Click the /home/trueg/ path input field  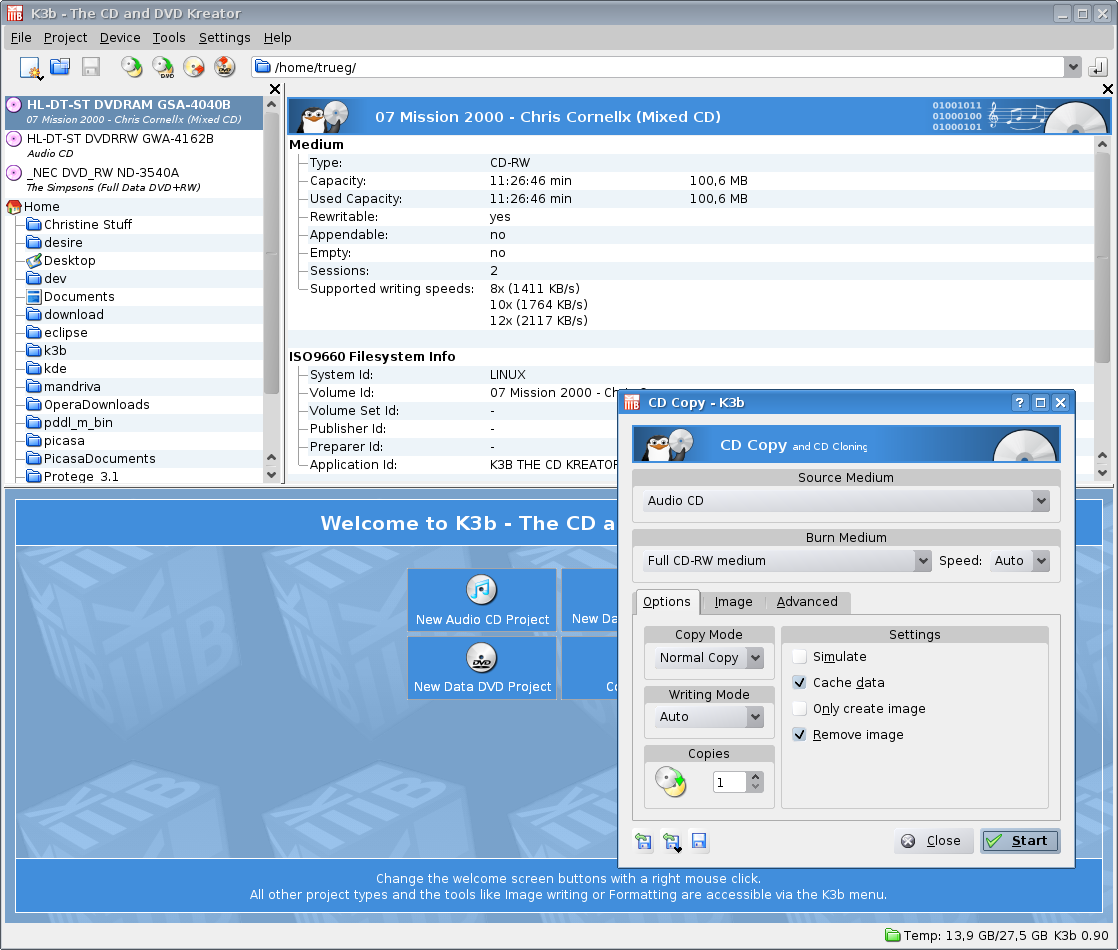(657, 68)
